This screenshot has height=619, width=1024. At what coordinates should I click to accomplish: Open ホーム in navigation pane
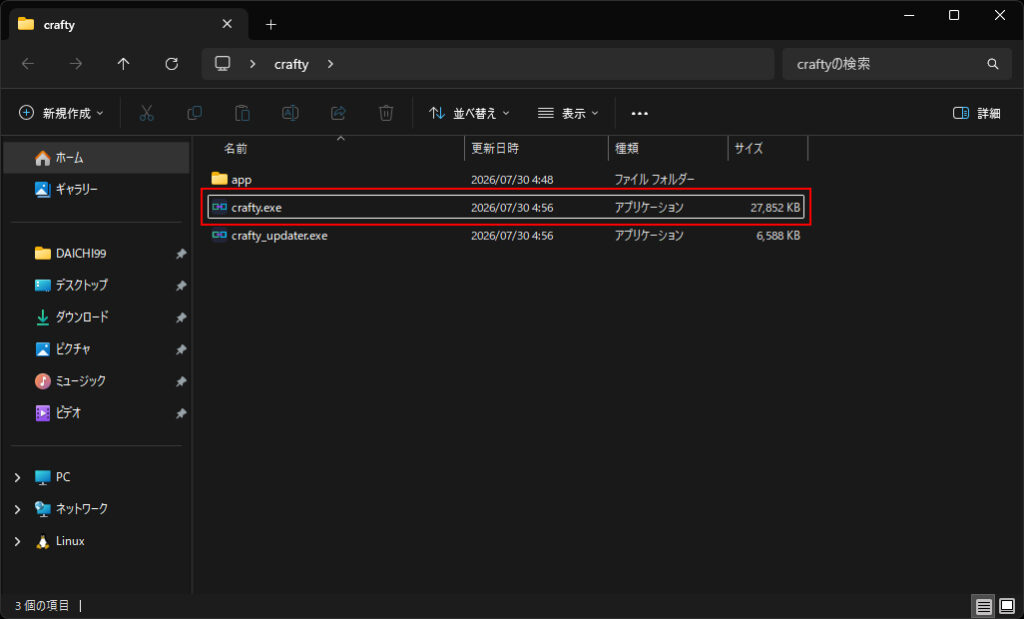click(x=96, y=158)
